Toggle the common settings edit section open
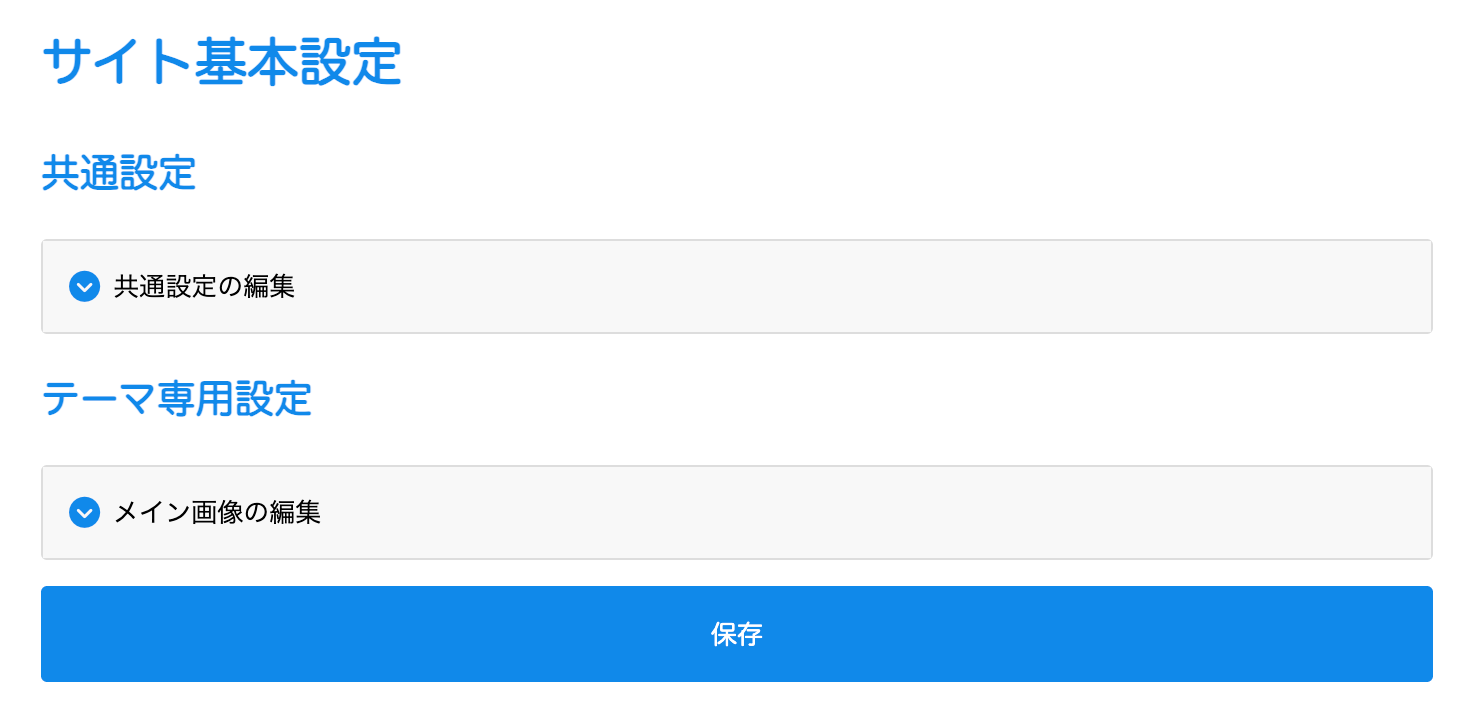The height and width of the screenshot is (726, 1481). (204, 287)
